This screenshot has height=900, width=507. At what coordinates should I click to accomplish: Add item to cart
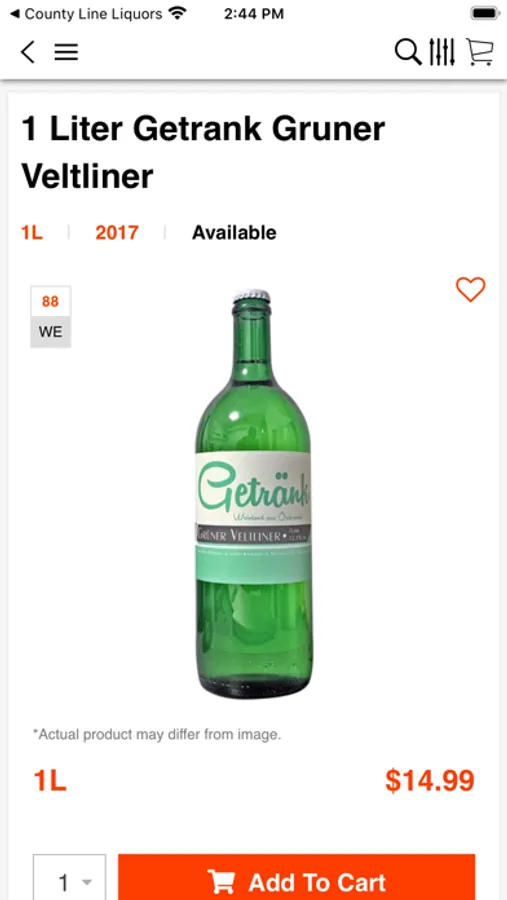click(x=296, y=877)
